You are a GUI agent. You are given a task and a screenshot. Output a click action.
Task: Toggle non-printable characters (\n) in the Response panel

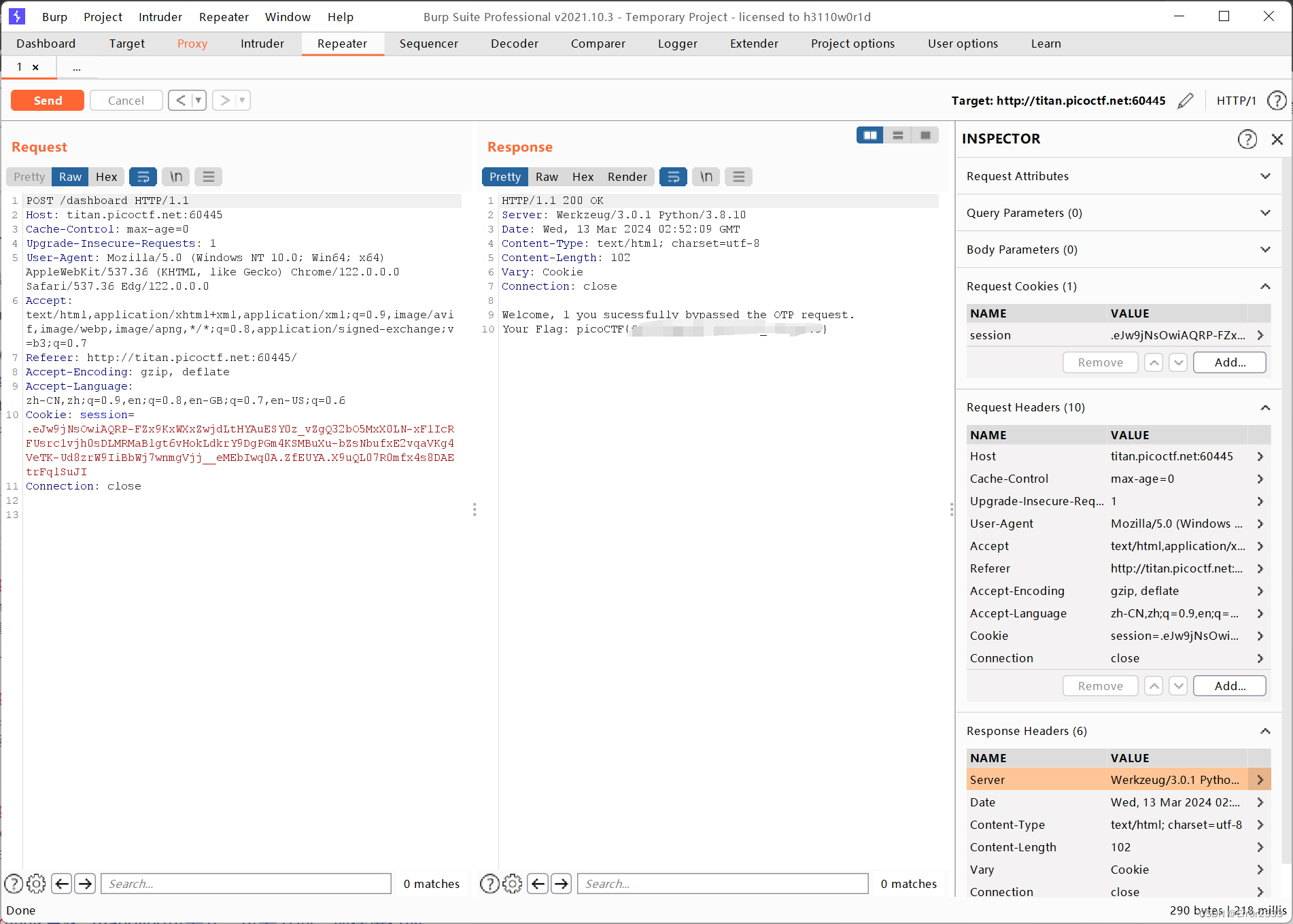(706, 176)
